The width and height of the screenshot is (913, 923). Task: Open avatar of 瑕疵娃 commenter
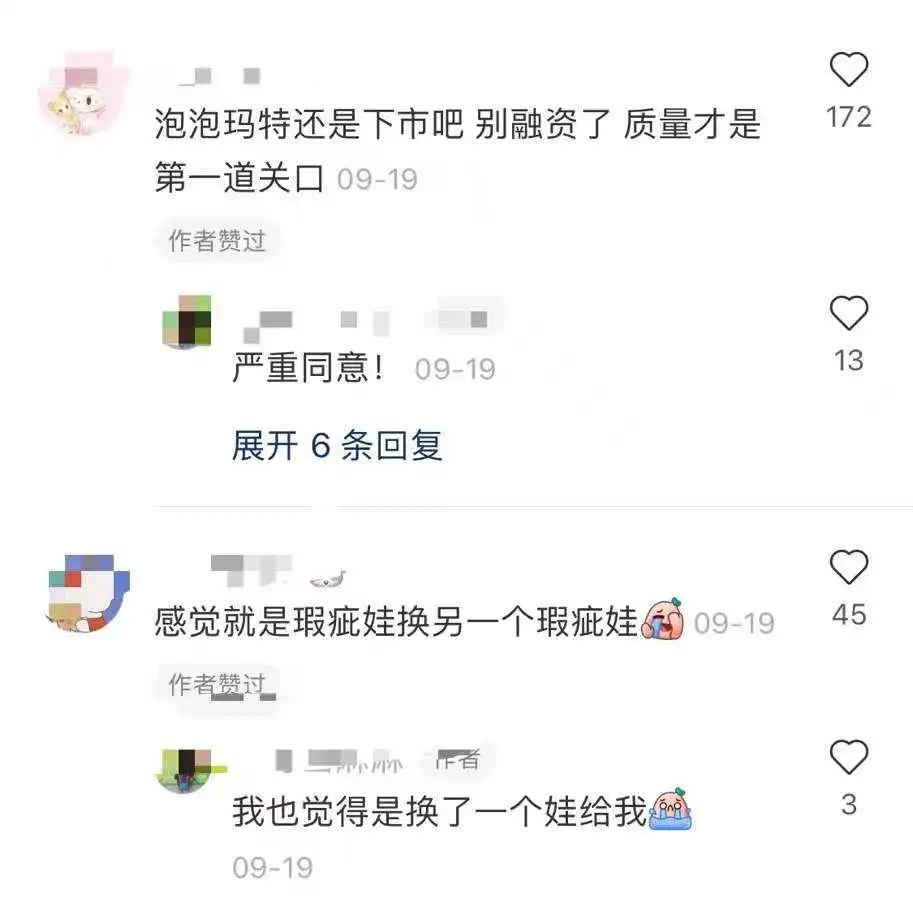[x=87, y=593]
